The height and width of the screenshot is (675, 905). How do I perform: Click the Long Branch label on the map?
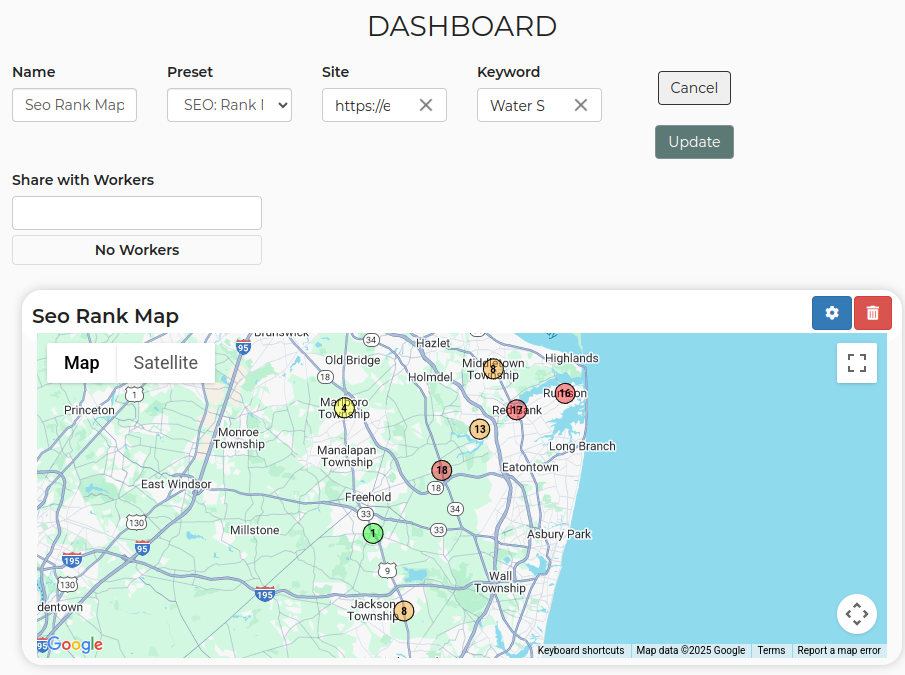582,446
